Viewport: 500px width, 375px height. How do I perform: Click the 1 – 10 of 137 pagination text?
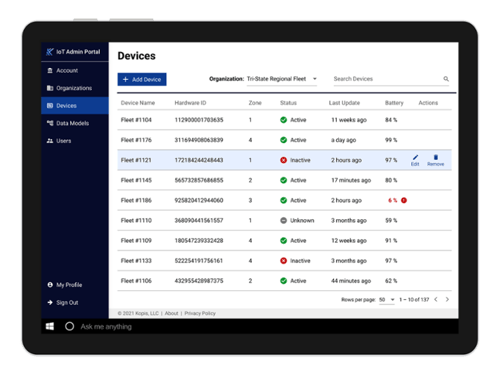click(414, 300)
